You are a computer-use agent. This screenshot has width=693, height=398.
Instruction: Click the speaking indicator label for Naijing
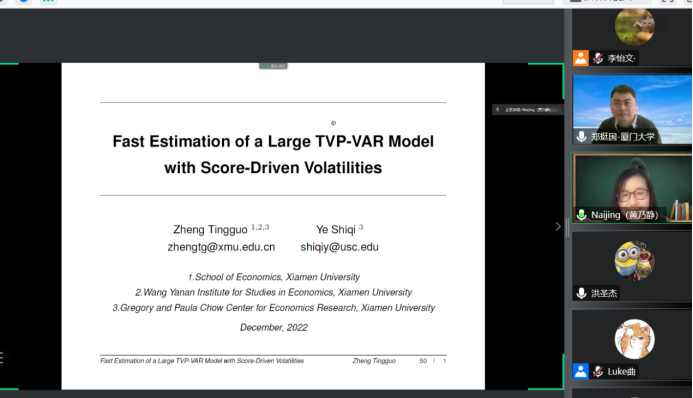[x=528, y=110]
